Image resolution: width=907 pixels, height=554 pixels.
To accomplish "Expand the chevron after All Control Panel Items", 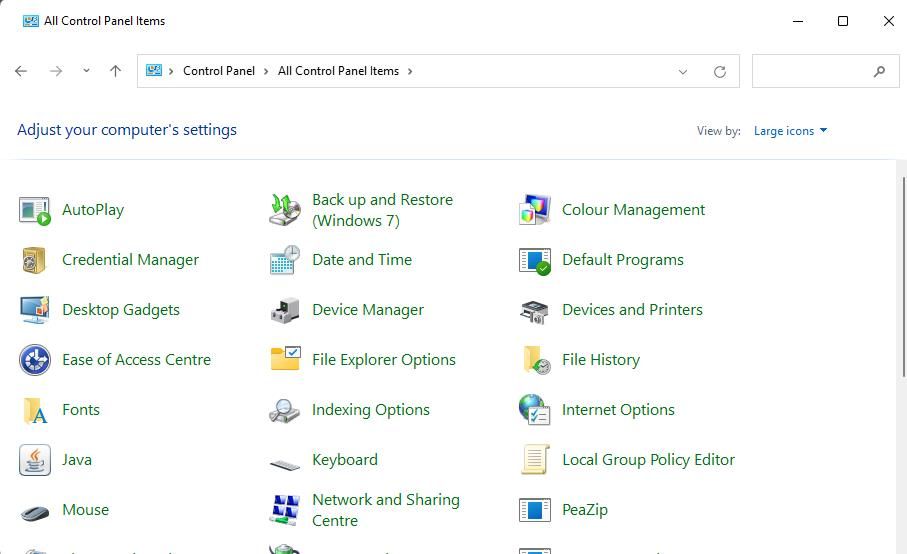I will tap(410, 71).
